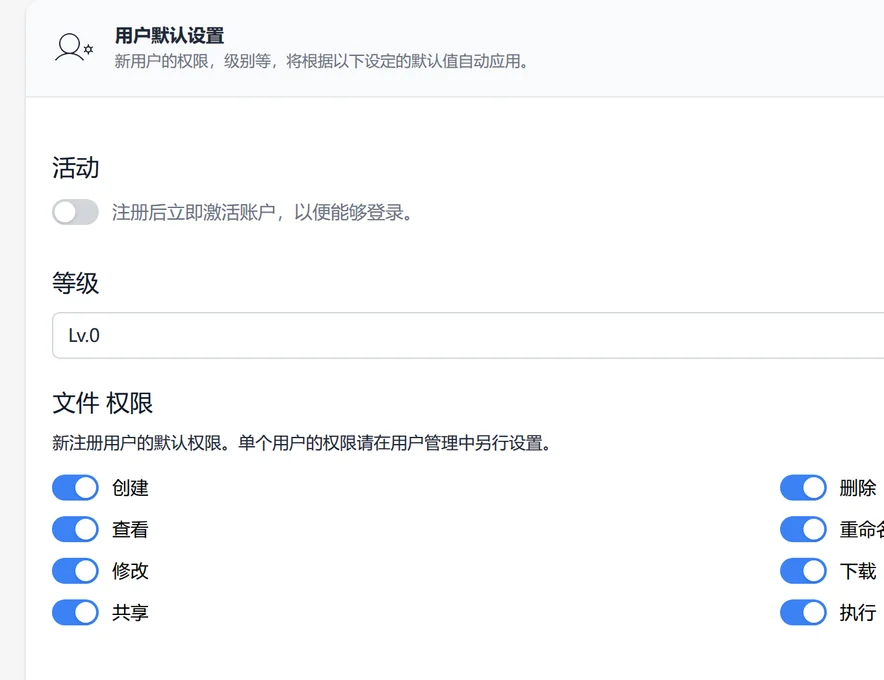Click the 创建 label

(130, 488)
